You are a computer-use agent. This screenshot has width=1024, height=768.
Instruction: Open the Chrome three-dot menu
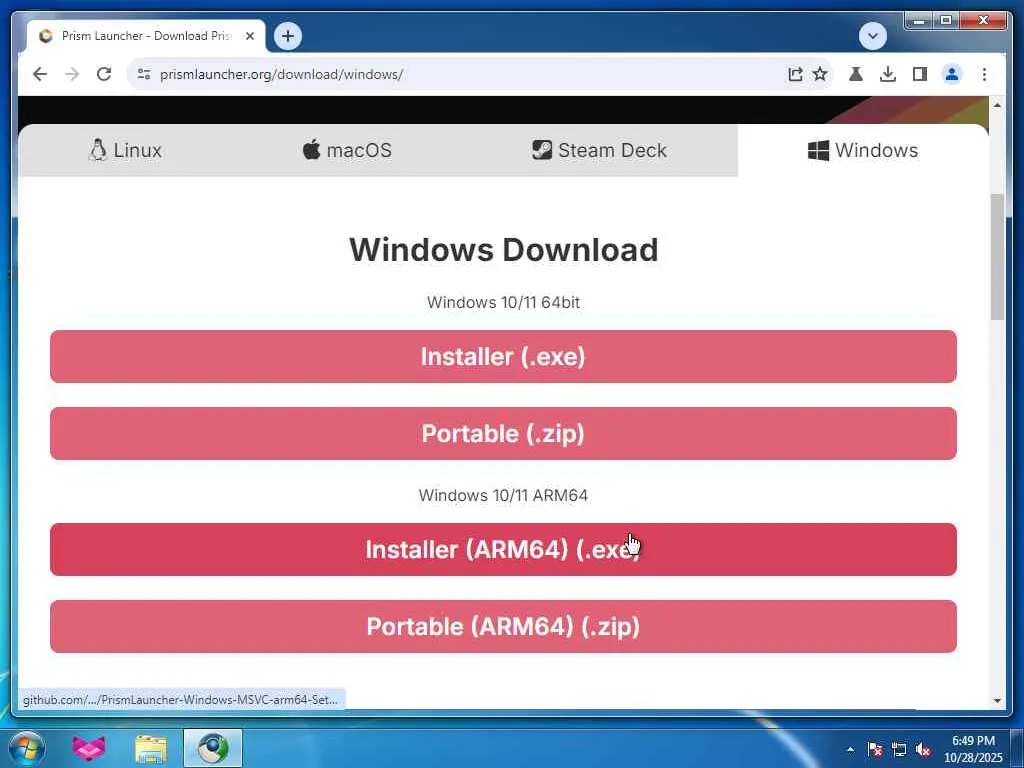point(984,74)
